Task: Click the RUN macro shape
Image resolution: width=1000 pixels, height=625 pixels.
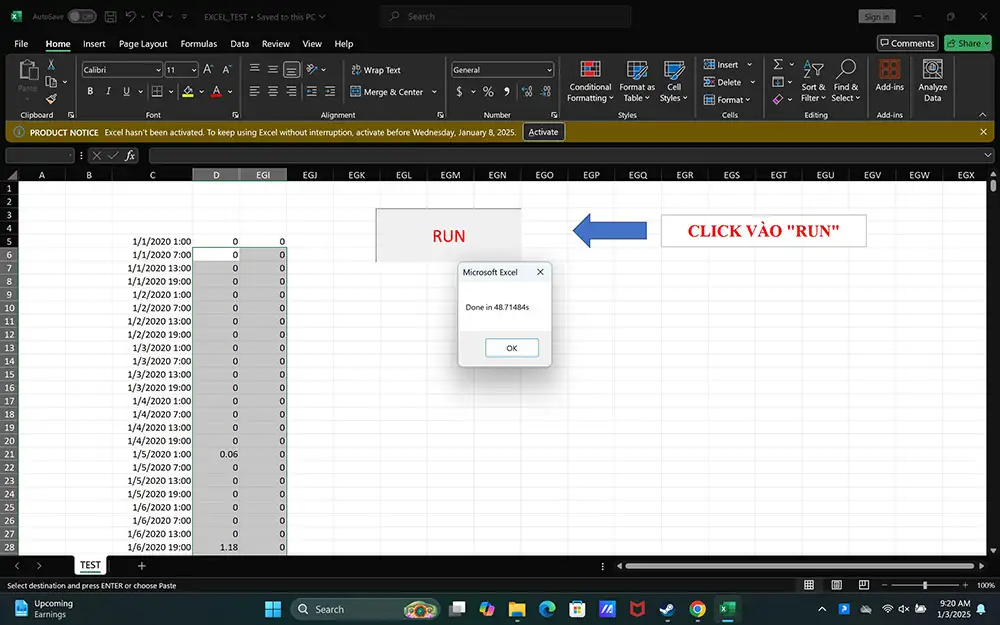Action: coord(448,236)
